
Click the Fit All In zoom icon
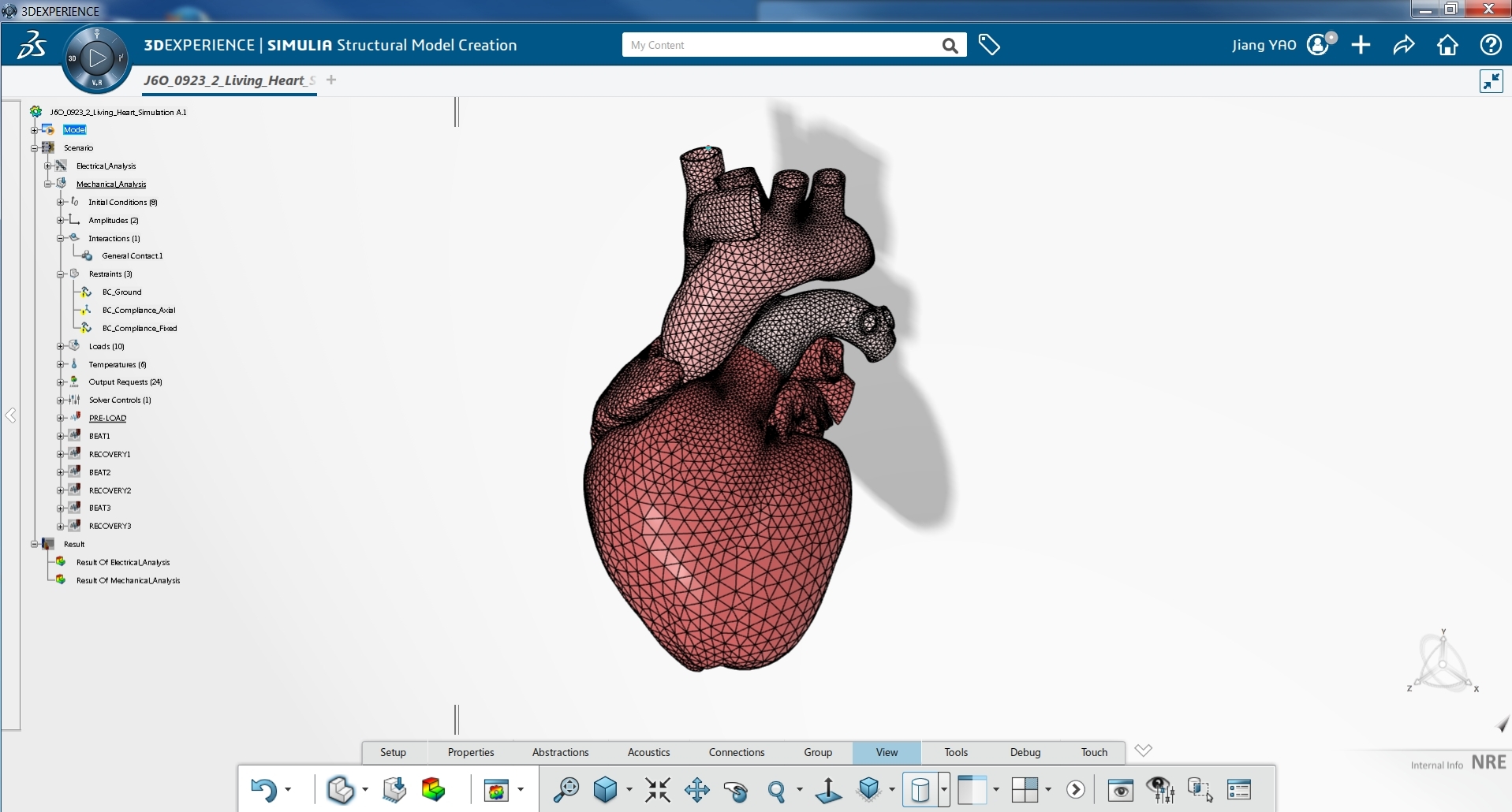657,789
